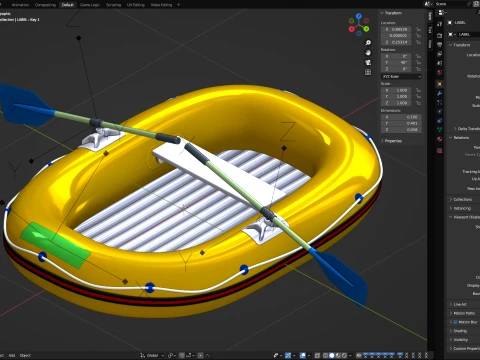Switch to the Scripting workspace tab
Screen dimensions: 480x360
tap(113, 5)
